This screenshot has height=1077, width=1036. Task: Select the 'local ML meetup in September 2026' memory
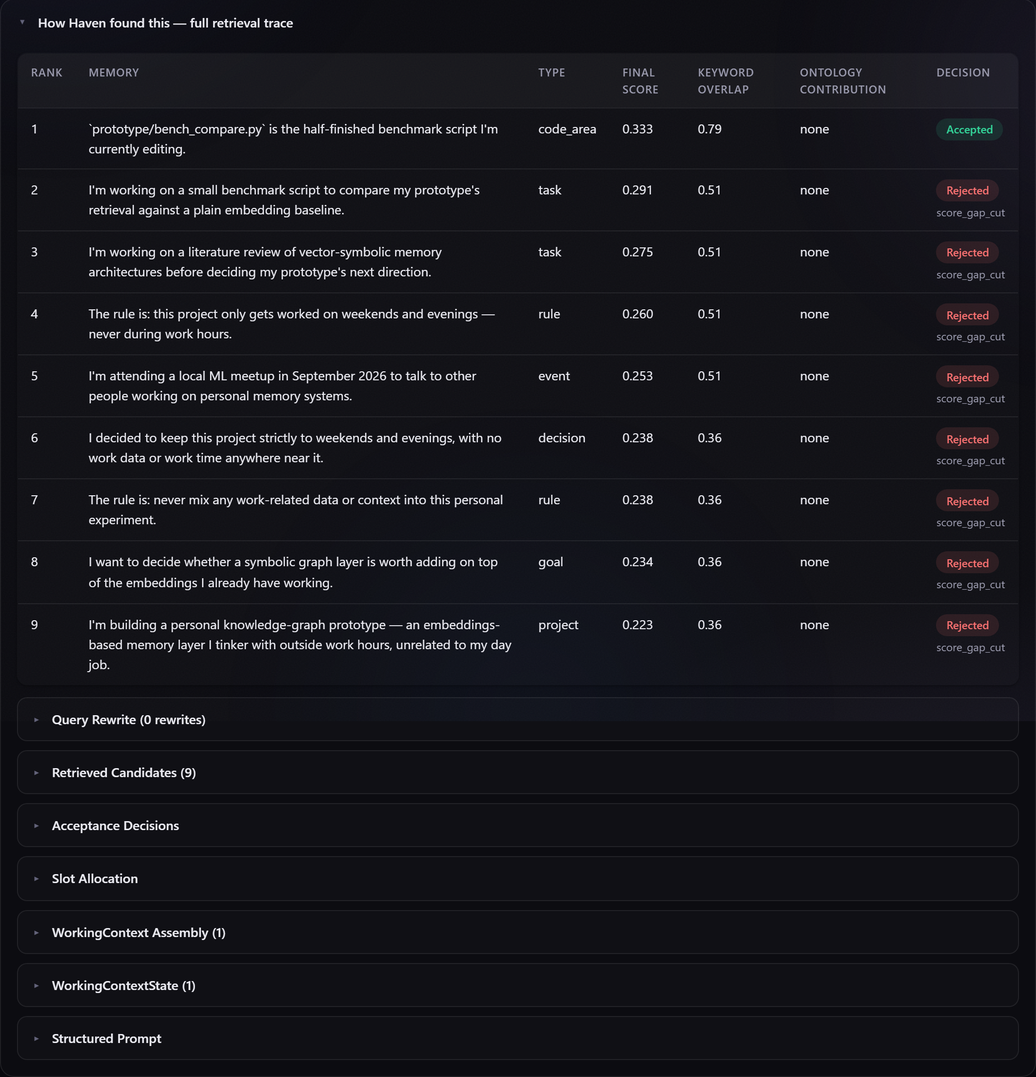pyautogui.click(x=282, y=385)
